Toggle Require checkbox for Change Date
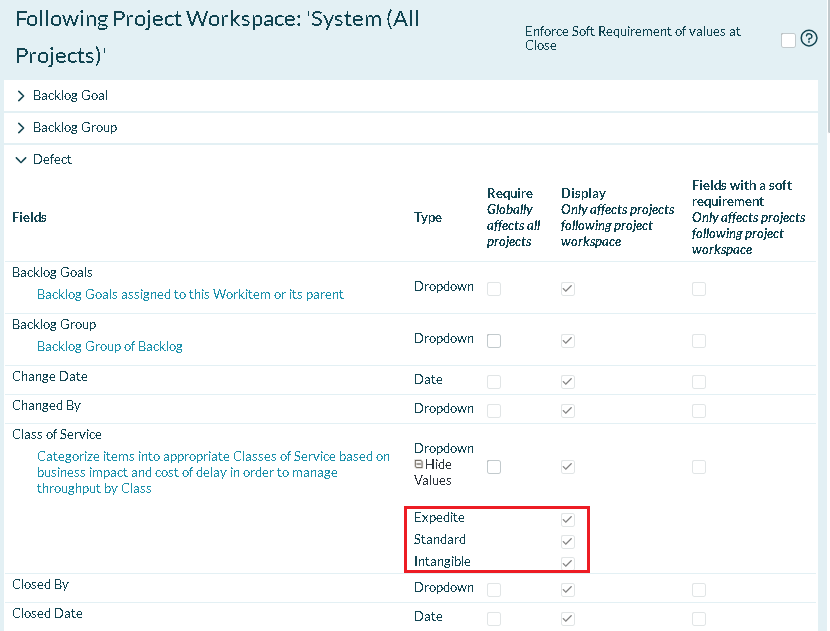This screenshot has width=830, height=631. coord(494,381)
